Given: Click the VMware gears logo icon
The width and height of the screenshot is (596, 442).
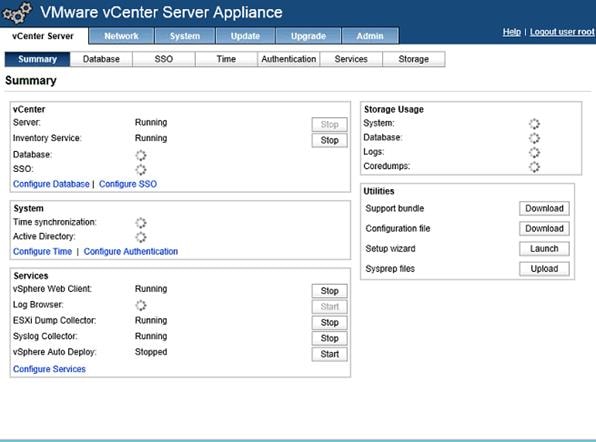Looking at the screenshot, I should pyautogui.click(x=17, y=13).
